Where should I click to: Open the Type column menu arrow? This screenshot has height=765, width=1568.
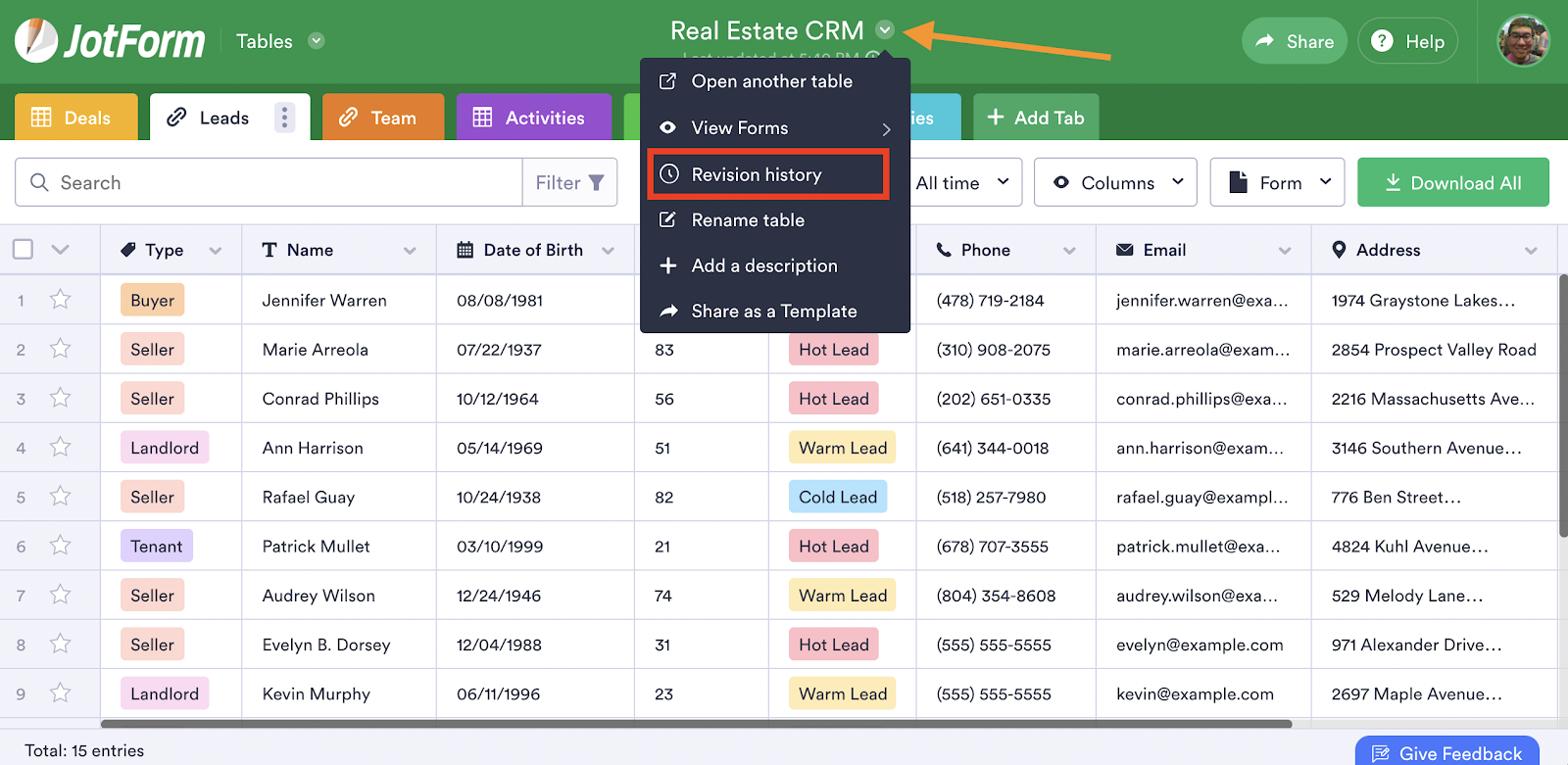click(x=216, y=251)
